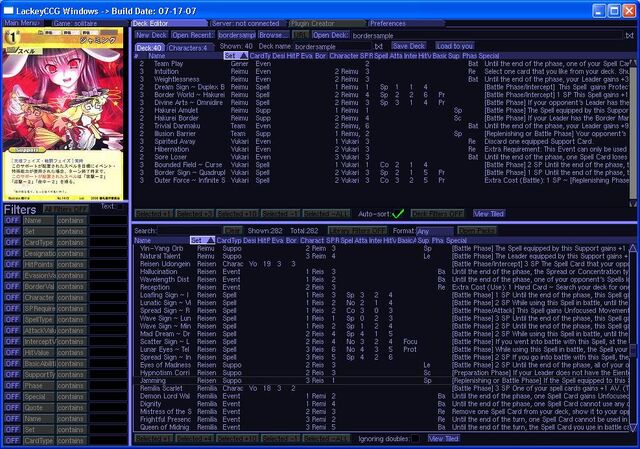Click the upper View Tiled button

[489, 213]
